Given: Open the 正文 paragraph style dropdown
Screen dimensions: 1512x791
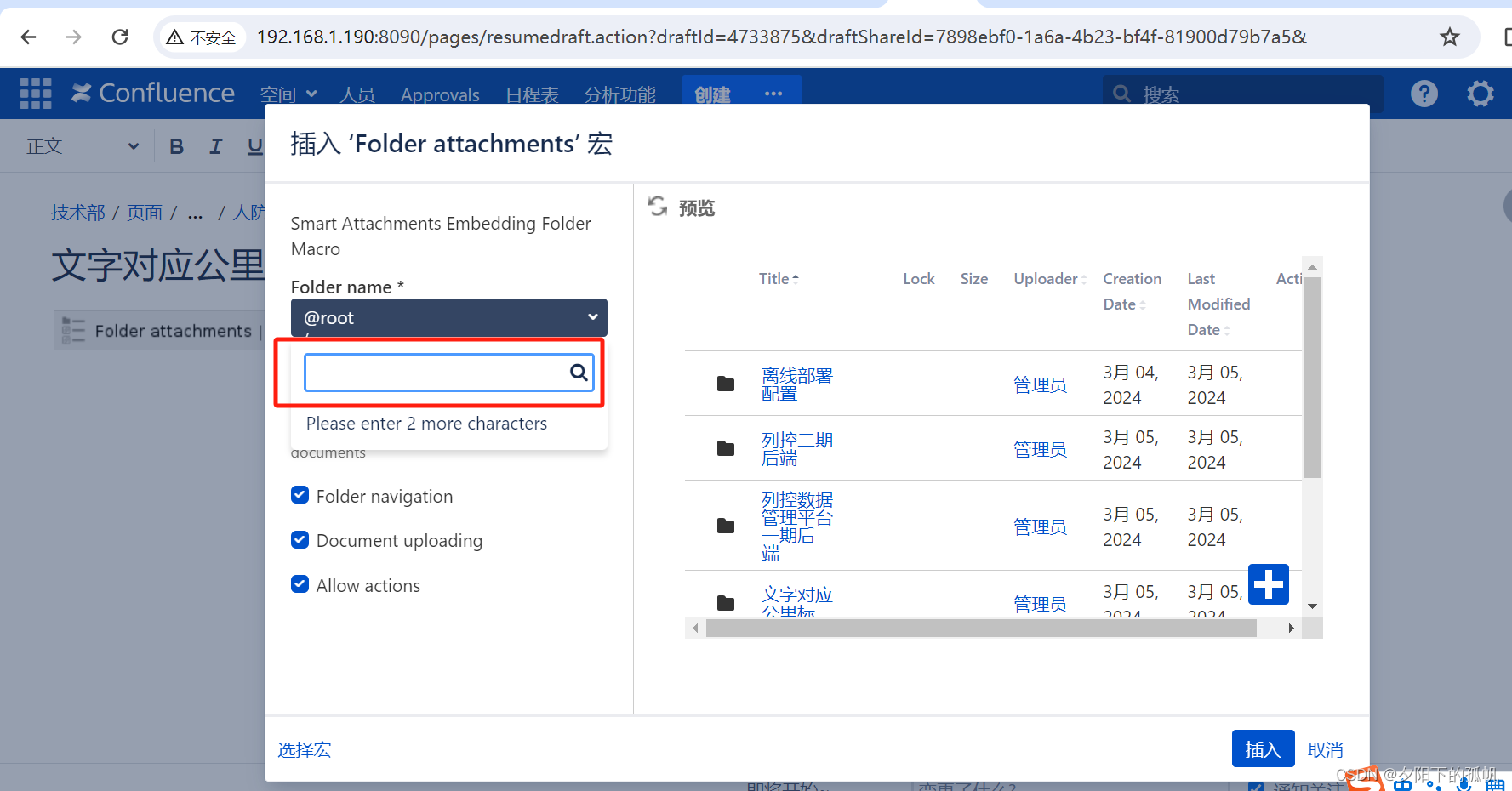Looking at the screenshot, I should [x=82, y=146].
